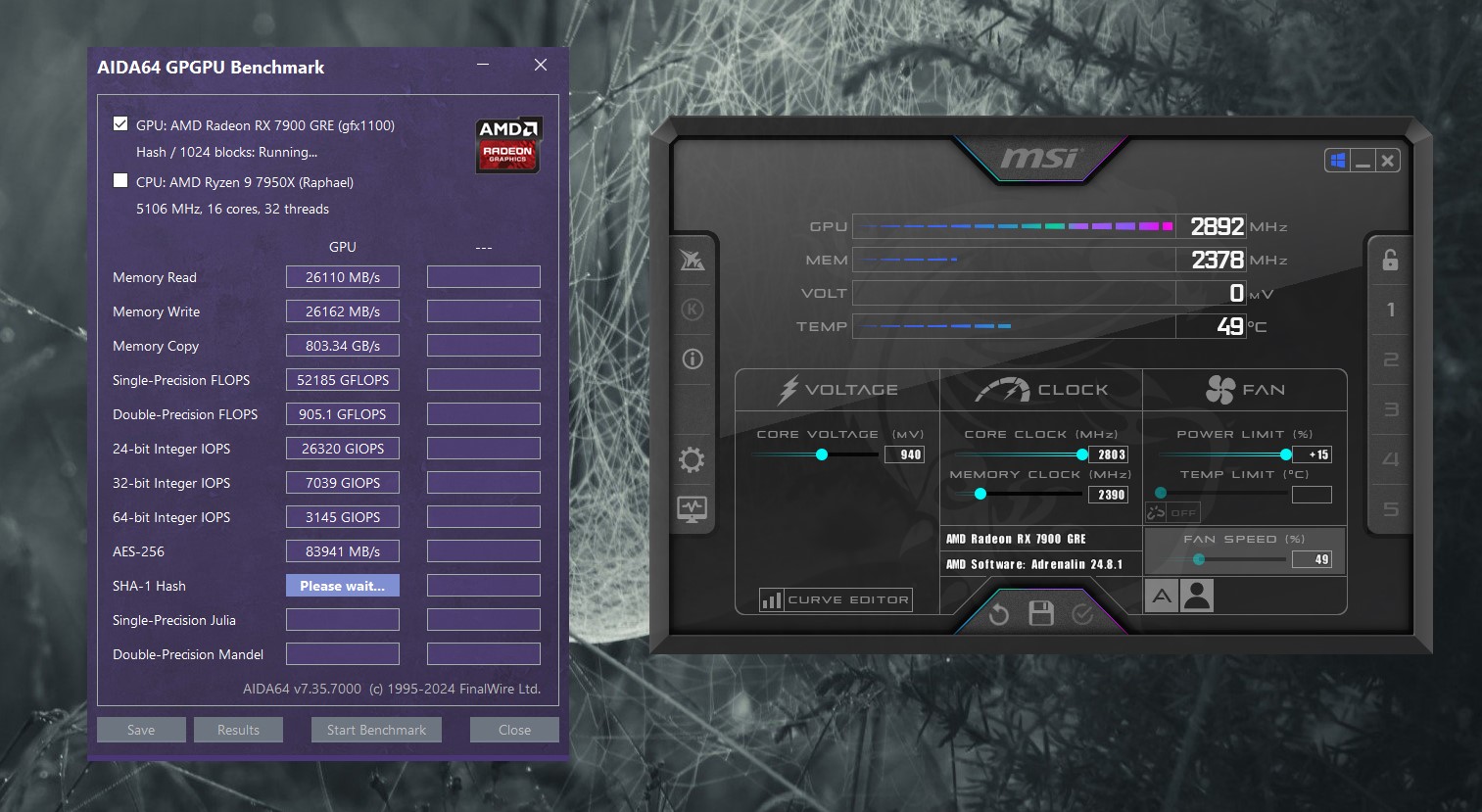1482x812 pixels.
Task: Adjust the Core Voltage slider handle
Action: click(822, 454)
